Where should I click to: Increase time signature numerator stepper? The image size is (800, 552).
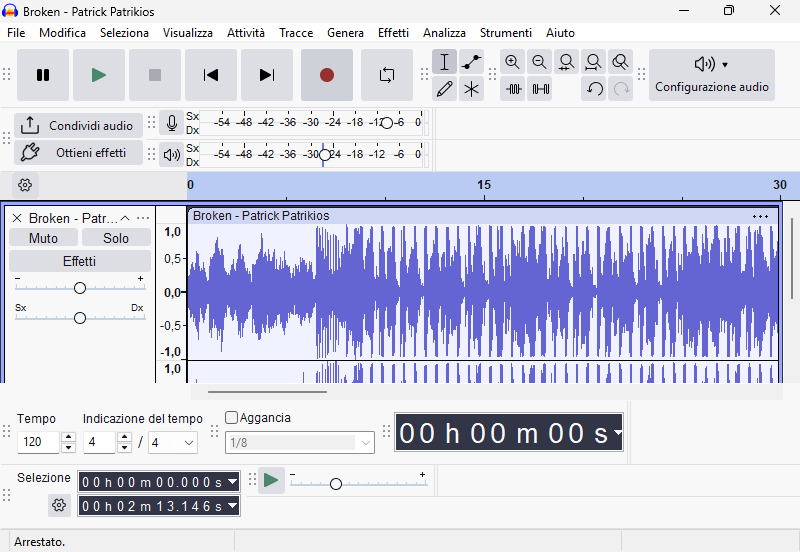(x=124, y=437)
